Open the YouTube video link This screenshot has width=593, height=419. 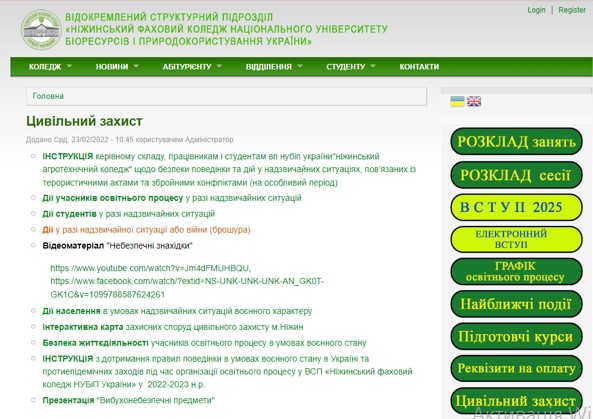click(x=151, y=268)
